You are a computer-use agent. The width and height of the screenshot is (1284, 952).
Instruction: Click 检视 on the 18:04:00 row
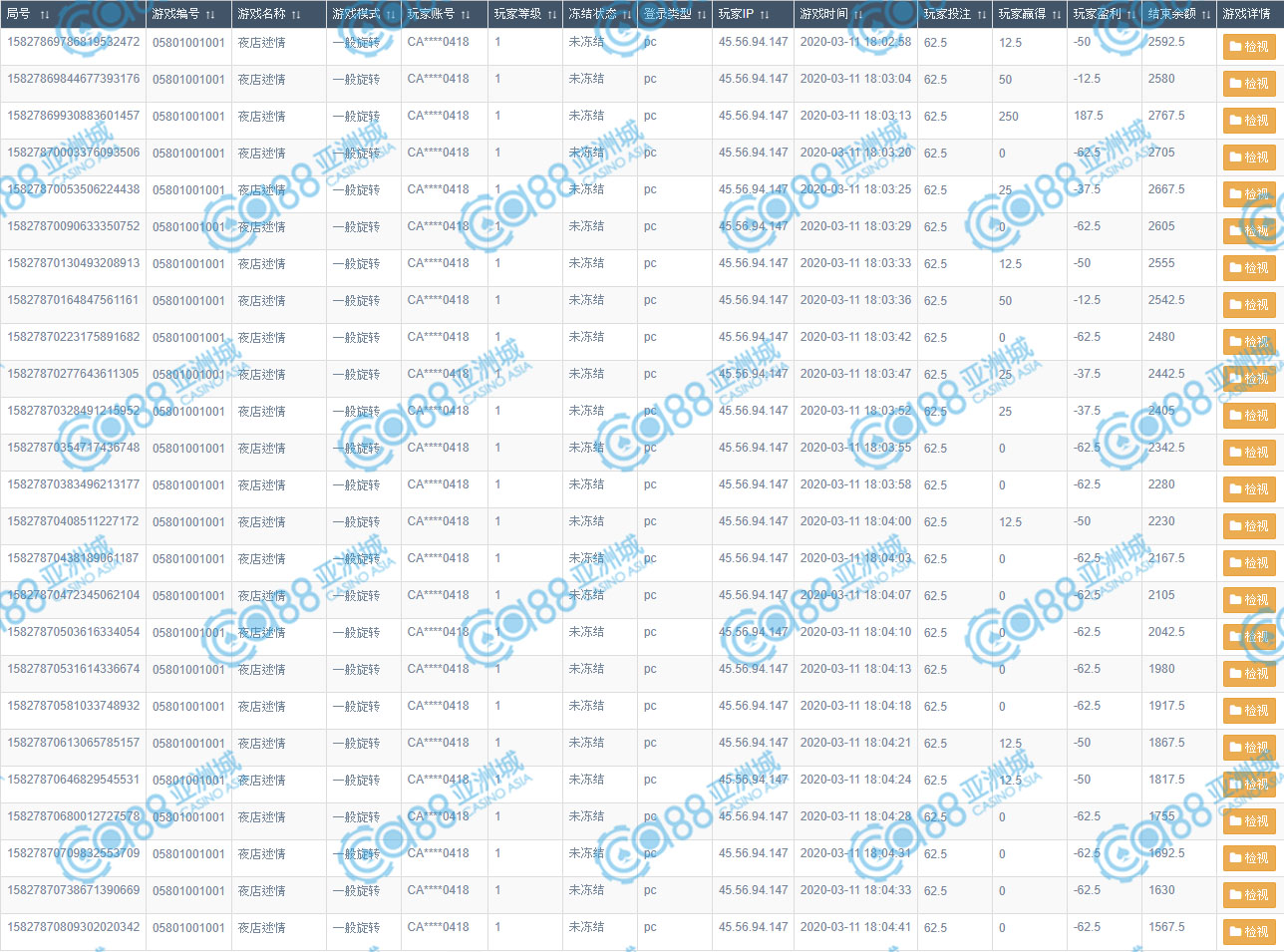tap(1249, 526)
